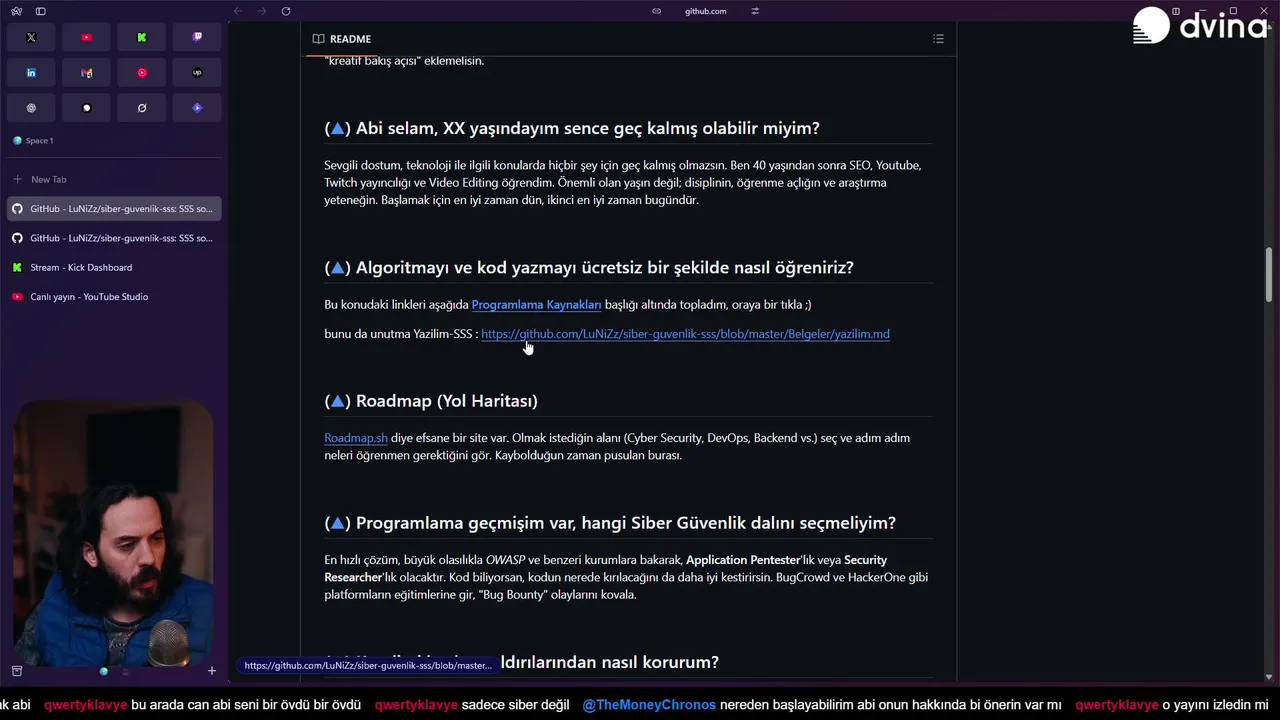Viewport: 1280px width, 720px height.
Task: Click the 'Application Pentester' bold text
Action: [x=743, y=560]
